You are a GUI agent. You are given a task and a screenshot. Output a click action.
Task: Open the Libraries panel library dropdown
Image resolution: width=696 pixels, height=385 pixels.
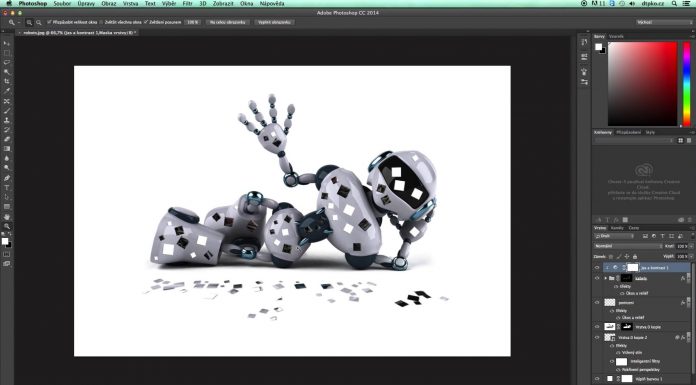(x=634, y=140)
